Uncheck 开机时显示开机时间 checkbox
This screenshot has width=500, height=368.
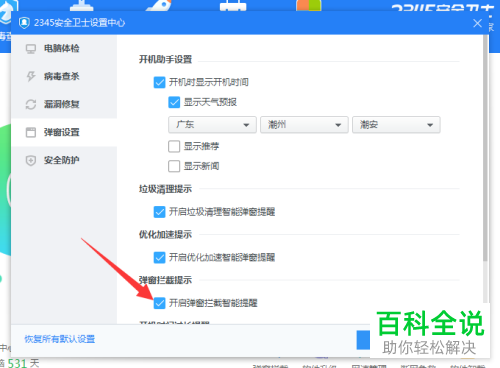[159, 82]
